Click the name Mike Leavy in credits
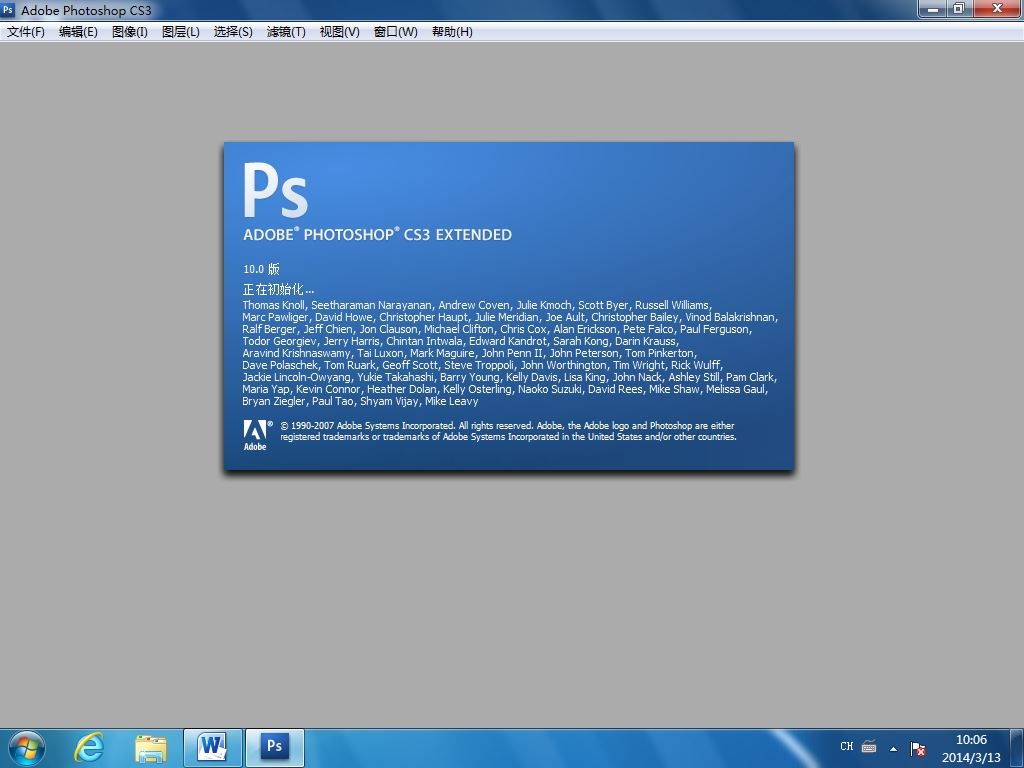This screenshot has width=1024, height=768. 451,401
